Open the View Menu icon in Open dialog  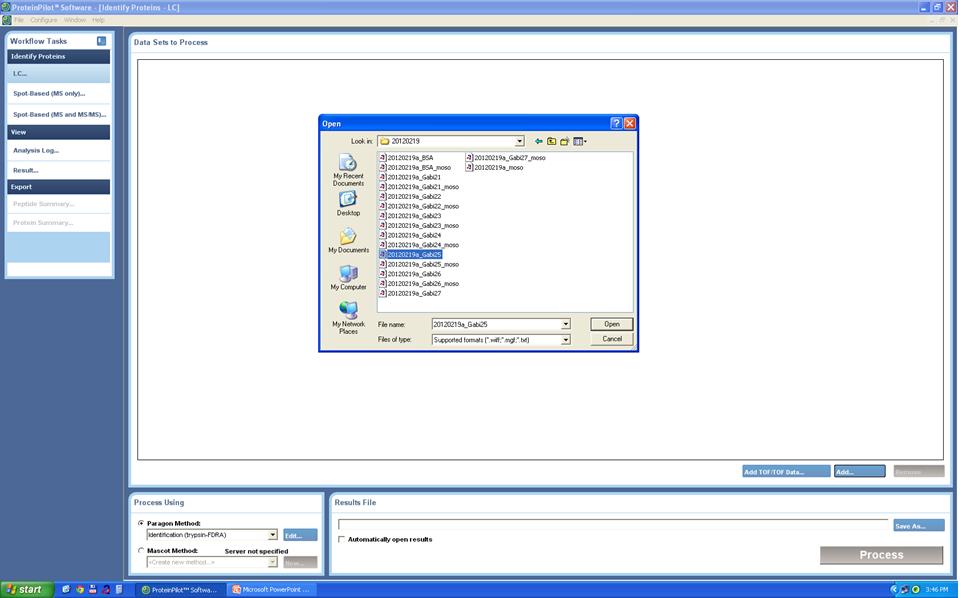click(x=579, y=141)
